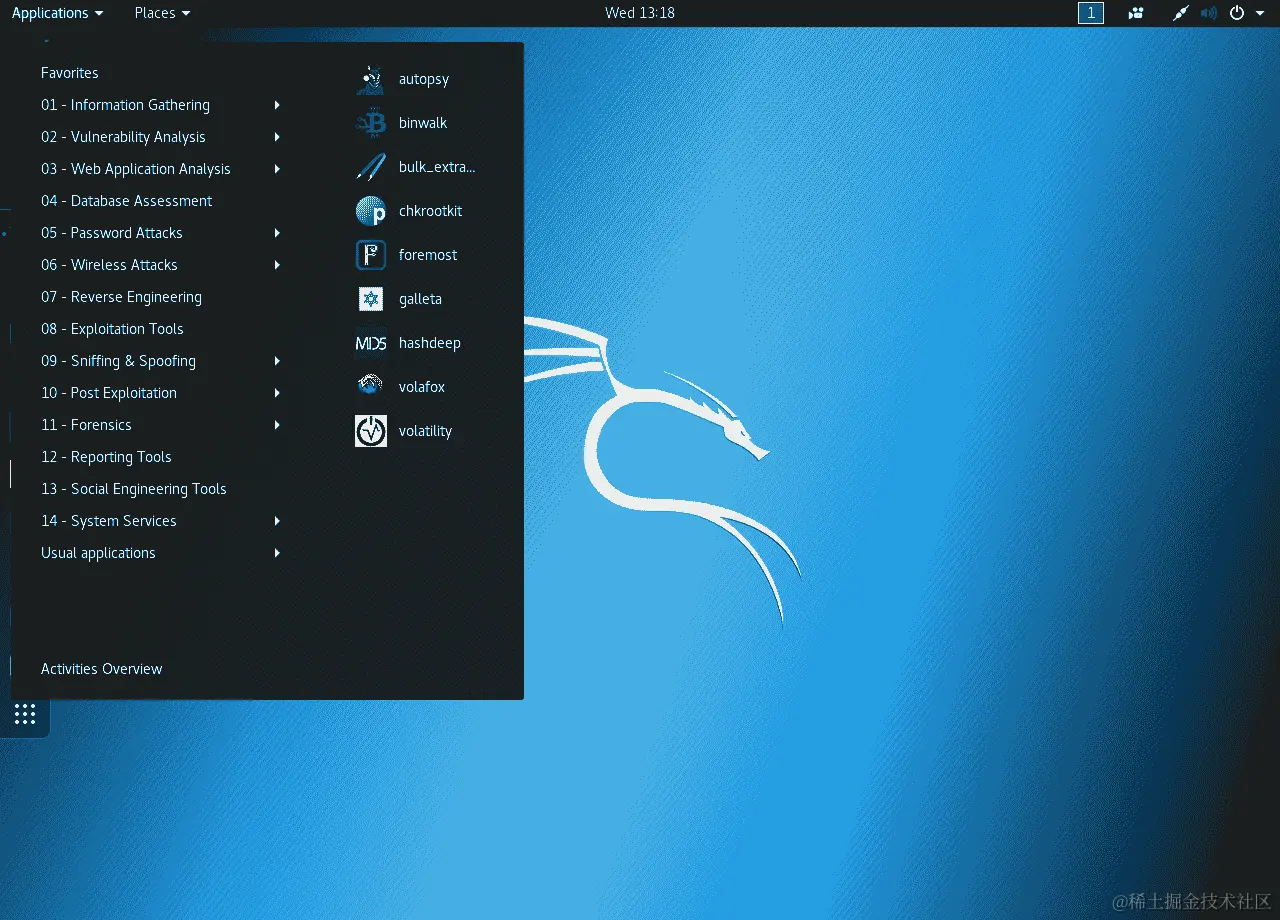Click the binwalk text label
Viewport: 1280px width, 920px height.
[423, 123]
